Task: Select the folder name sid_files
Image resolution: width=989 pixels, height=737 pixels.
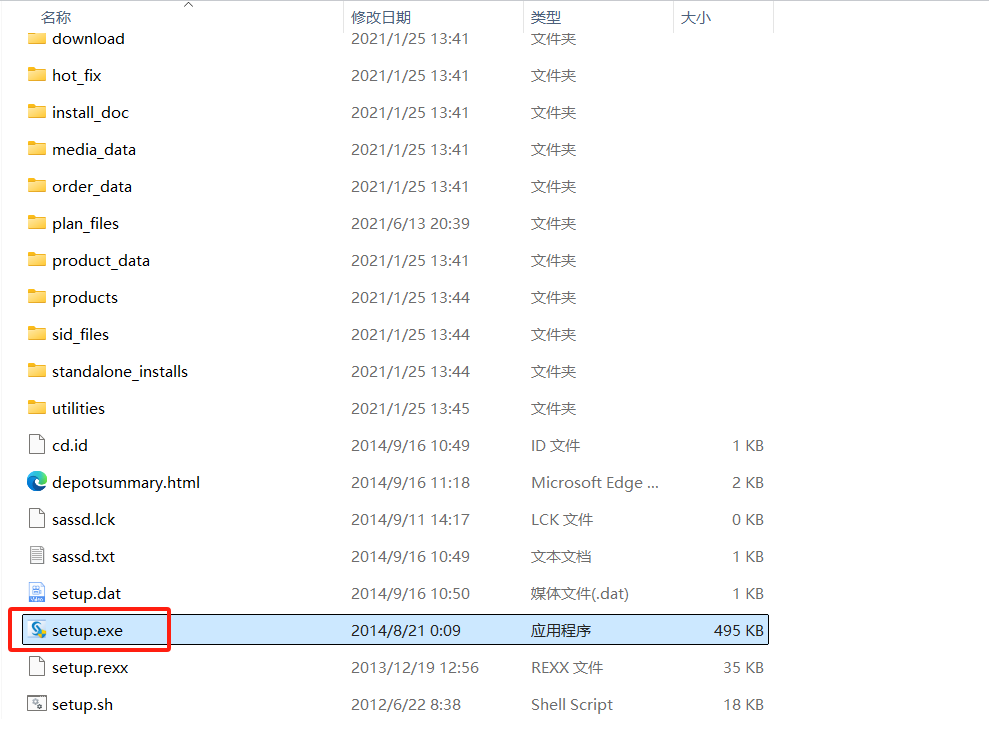Action: [80, 334]
